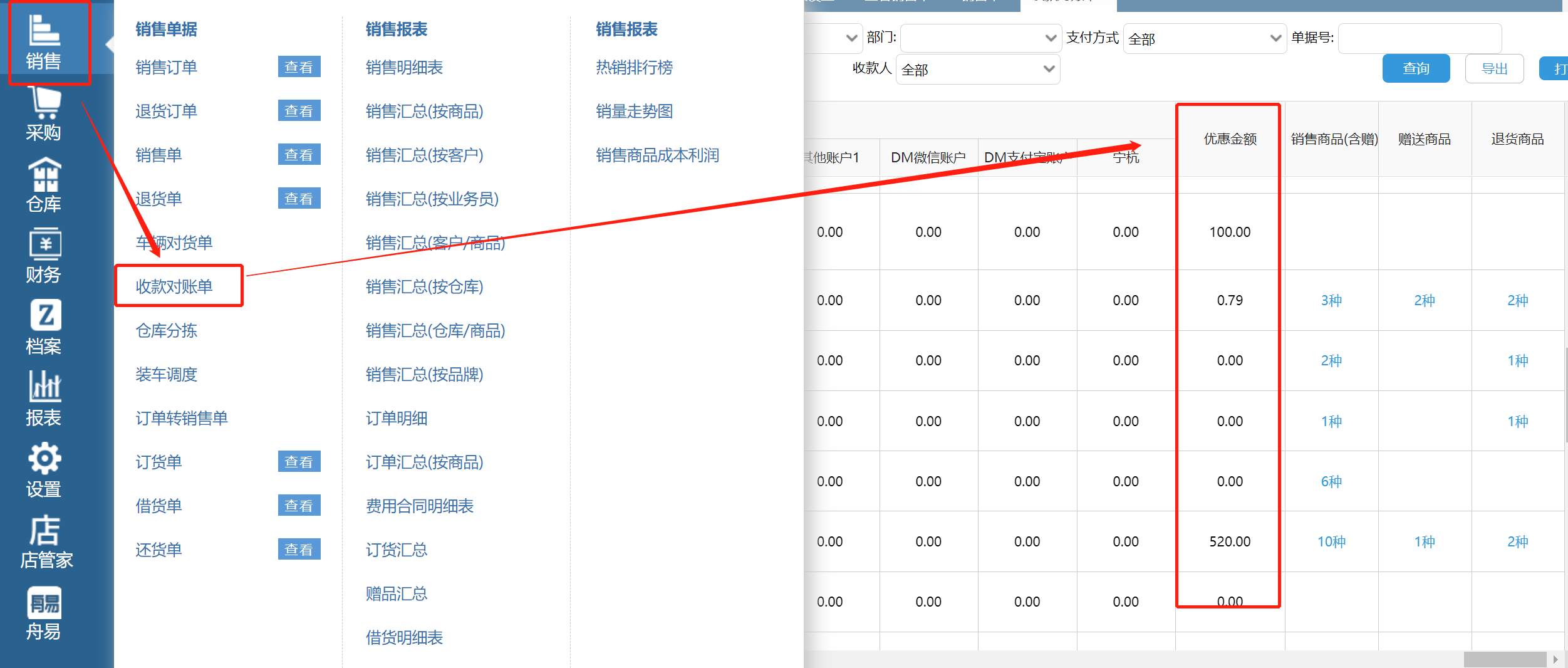Open 销售汇总(按仓库) report

coord(425,286)
